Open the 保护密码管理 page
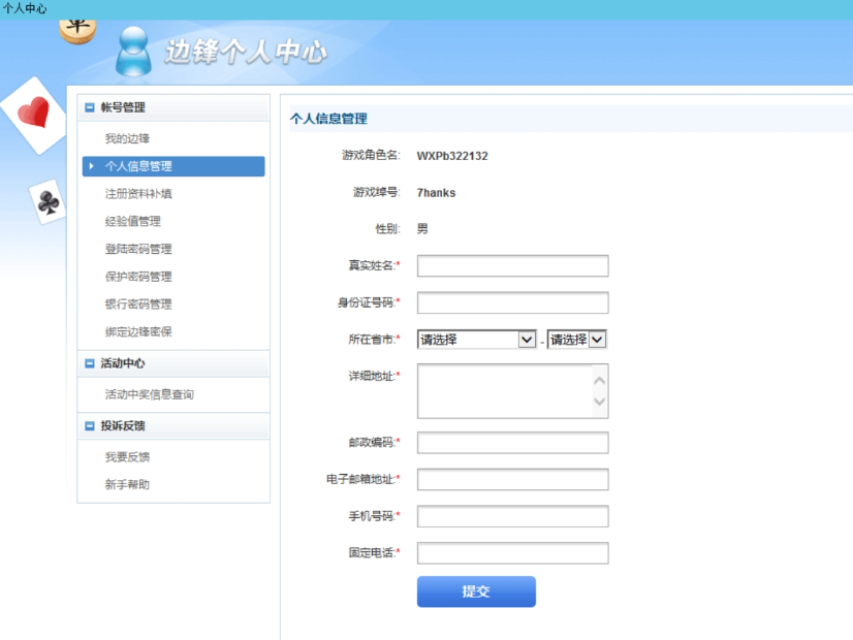Viewport: 853px width, 640px height. (139, 277)
